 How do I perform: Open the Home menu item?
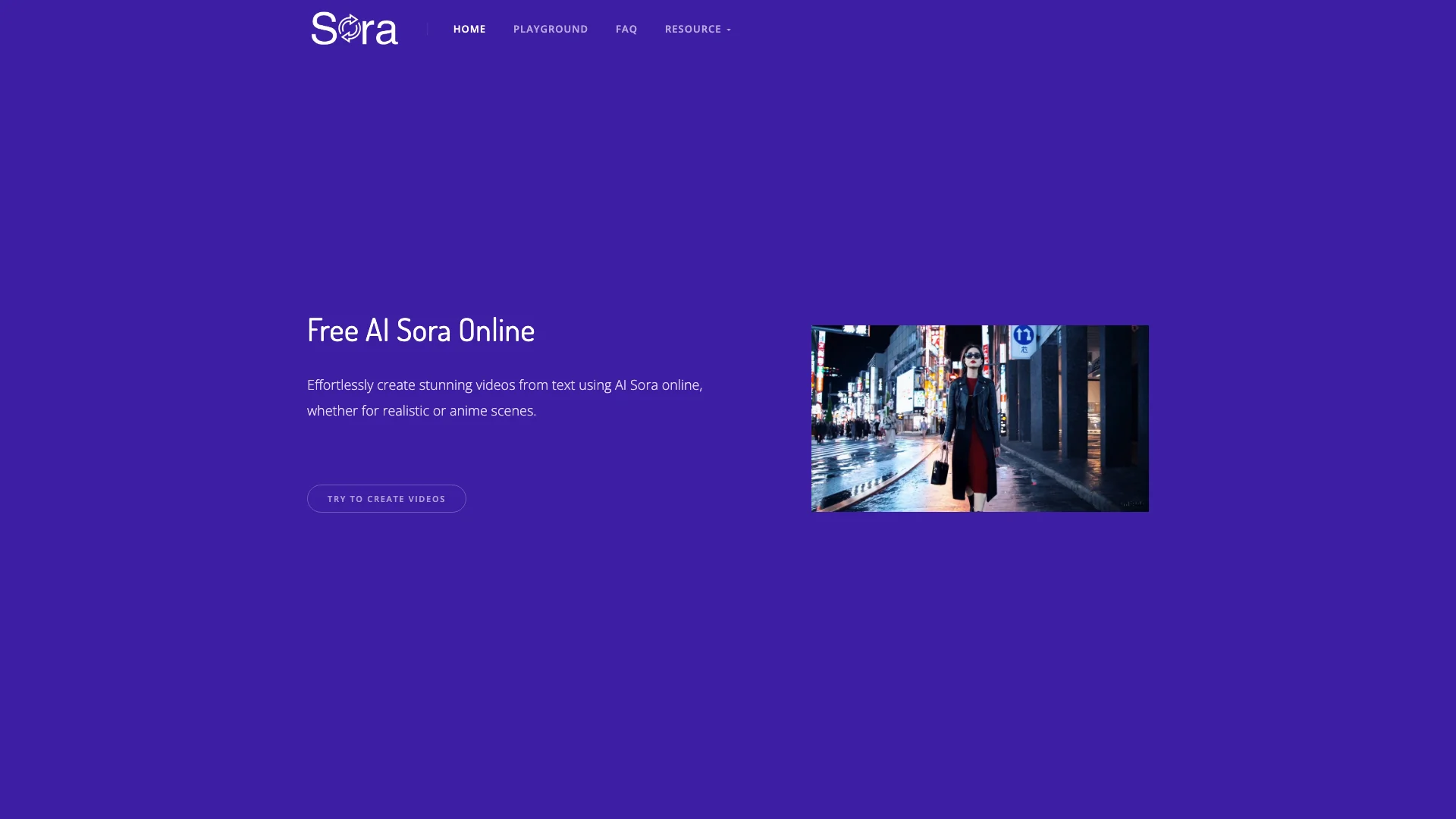[469, 29]
